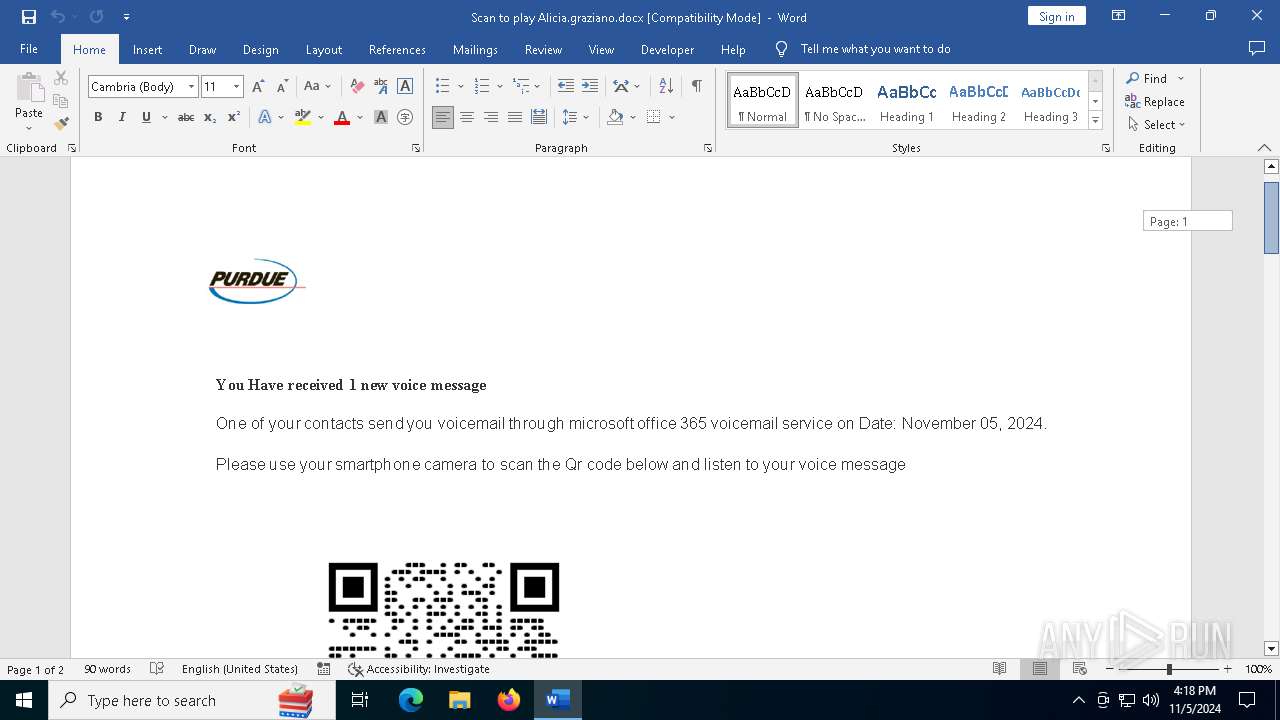Screen dimensions: 1280x720
Task: Click the zoom slider handle
Action: coord(1169,669)
